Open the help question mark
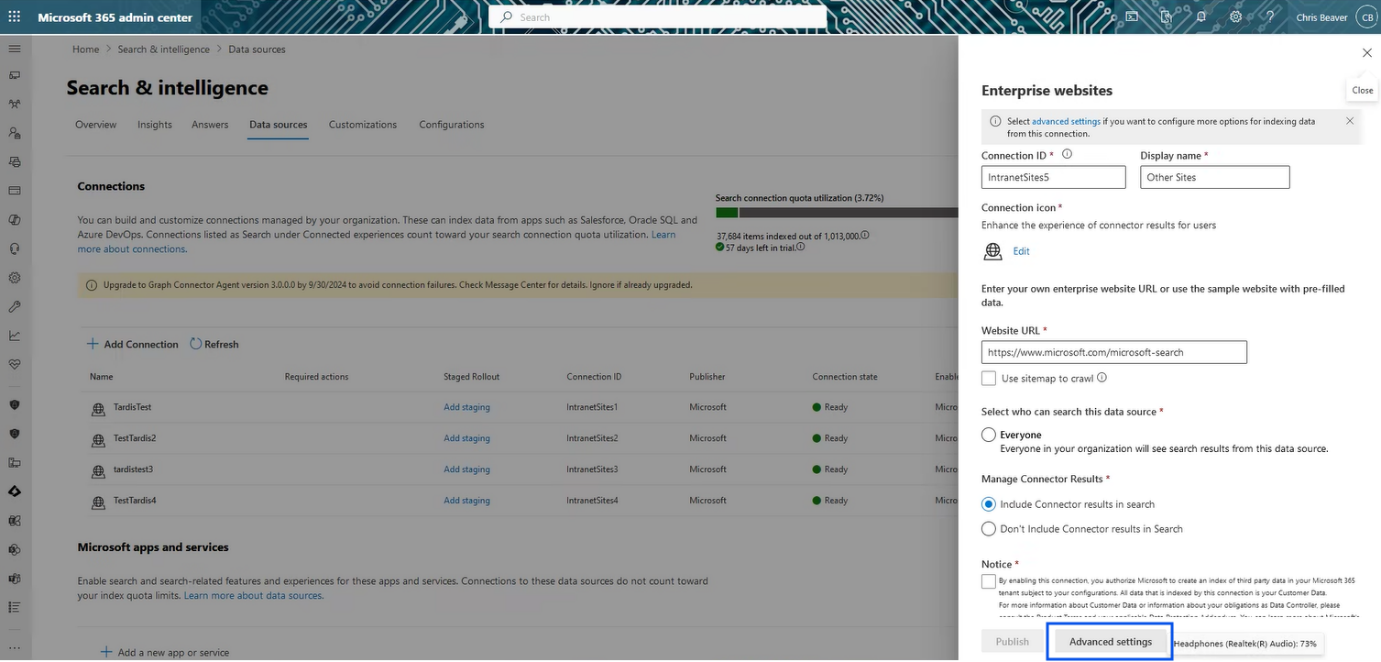Screen dimensions: 1381x662 coord(1270,17)
